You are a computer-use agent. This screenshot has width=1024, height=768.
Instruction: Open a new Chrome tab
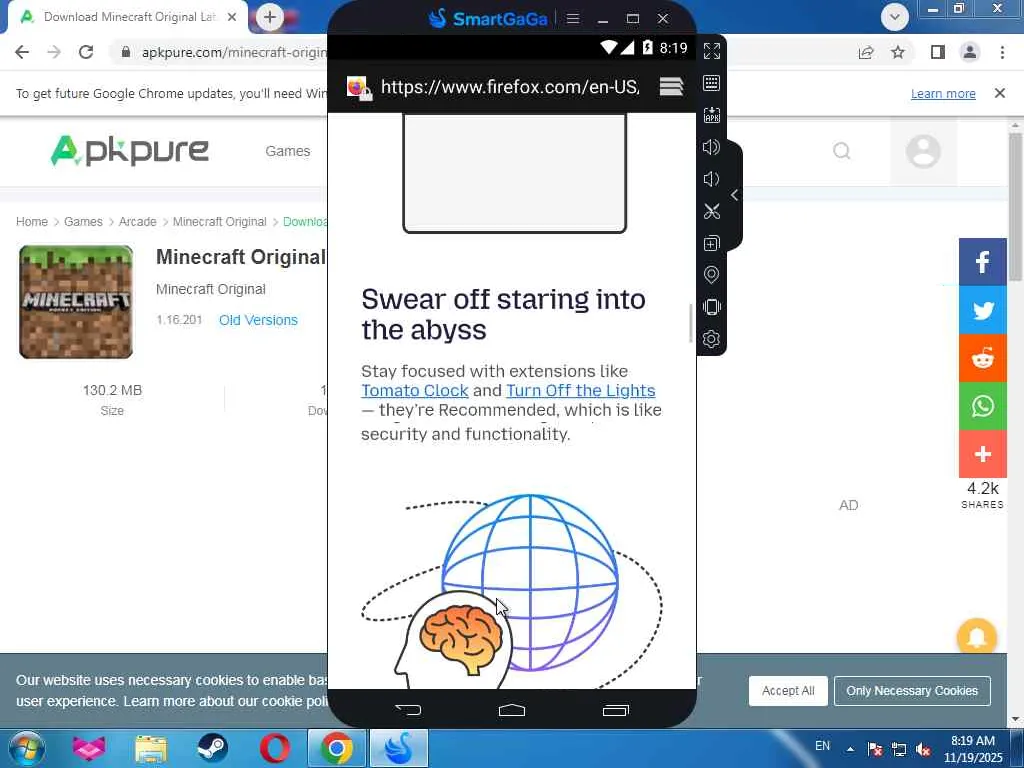270,17
